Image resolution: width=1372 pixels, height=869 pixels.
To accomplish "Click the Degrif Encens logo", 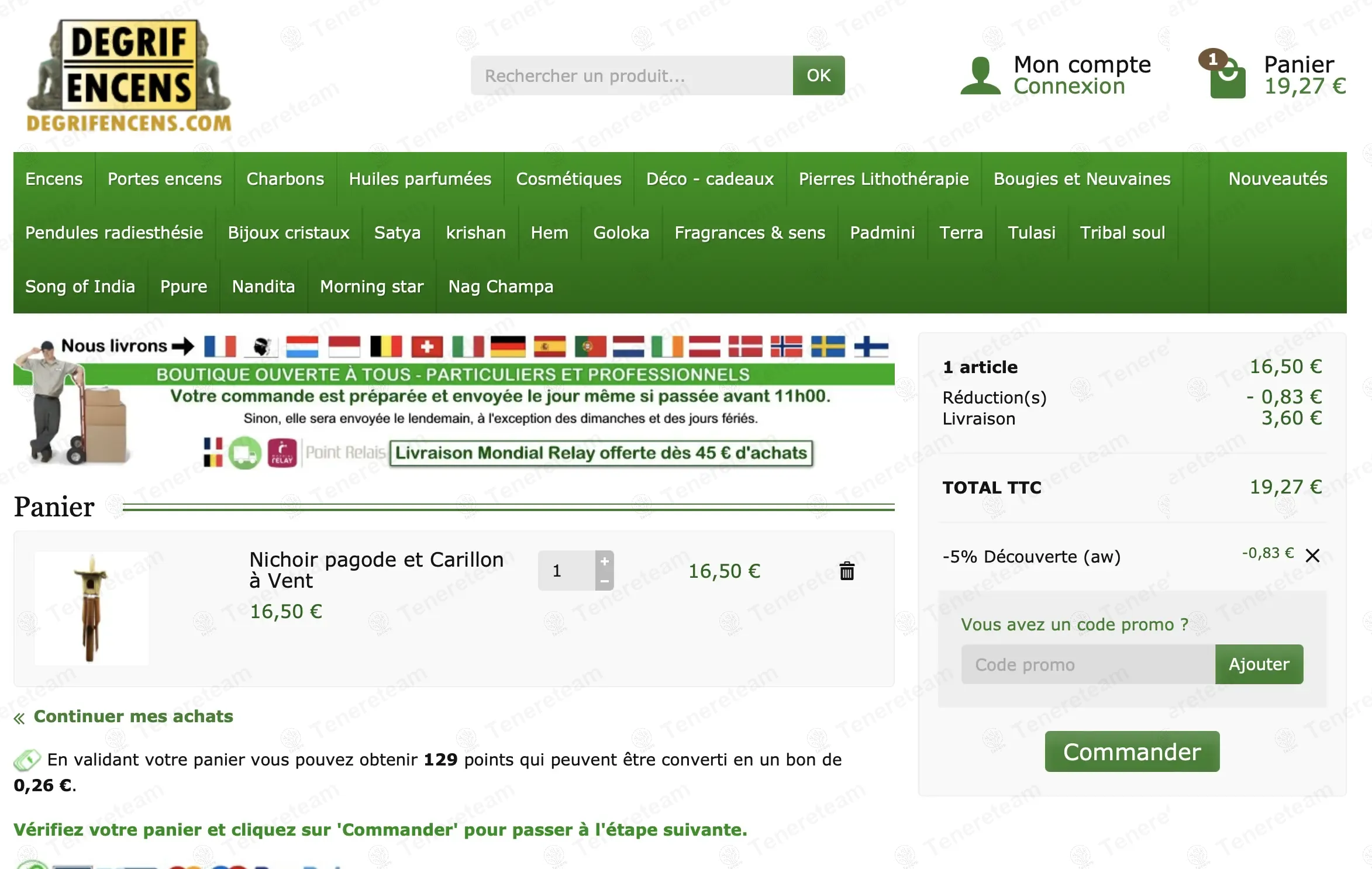I will tap(129, 75).
